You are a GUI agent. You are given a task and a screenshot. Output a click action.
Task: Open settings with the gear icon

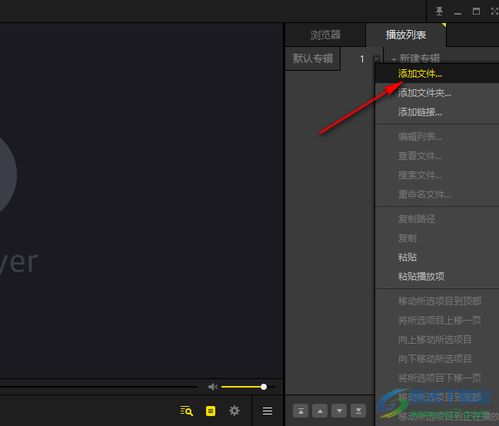pos(234,411)
